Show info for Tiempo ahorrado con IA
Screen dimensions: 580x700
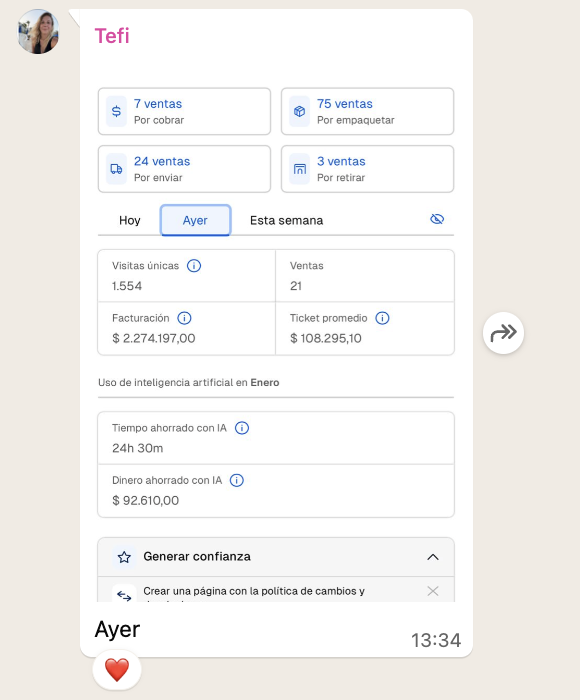click(x=242, y=428)
